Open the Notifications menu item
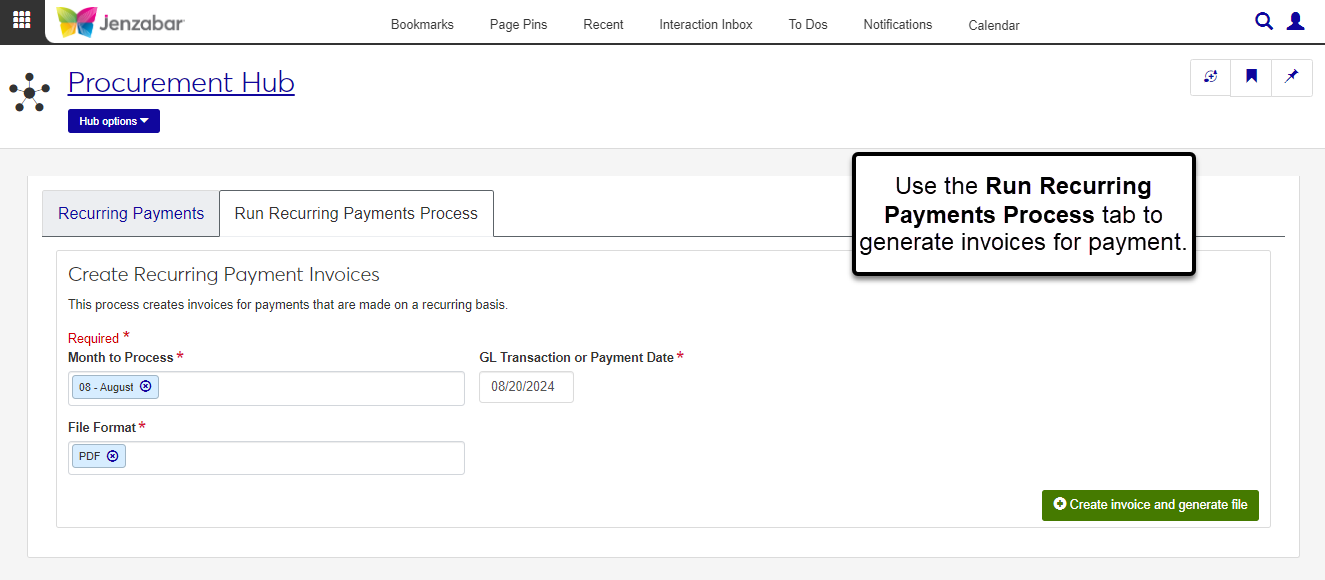This screenshot has height=580, width=1325. (x=897, y=24)
